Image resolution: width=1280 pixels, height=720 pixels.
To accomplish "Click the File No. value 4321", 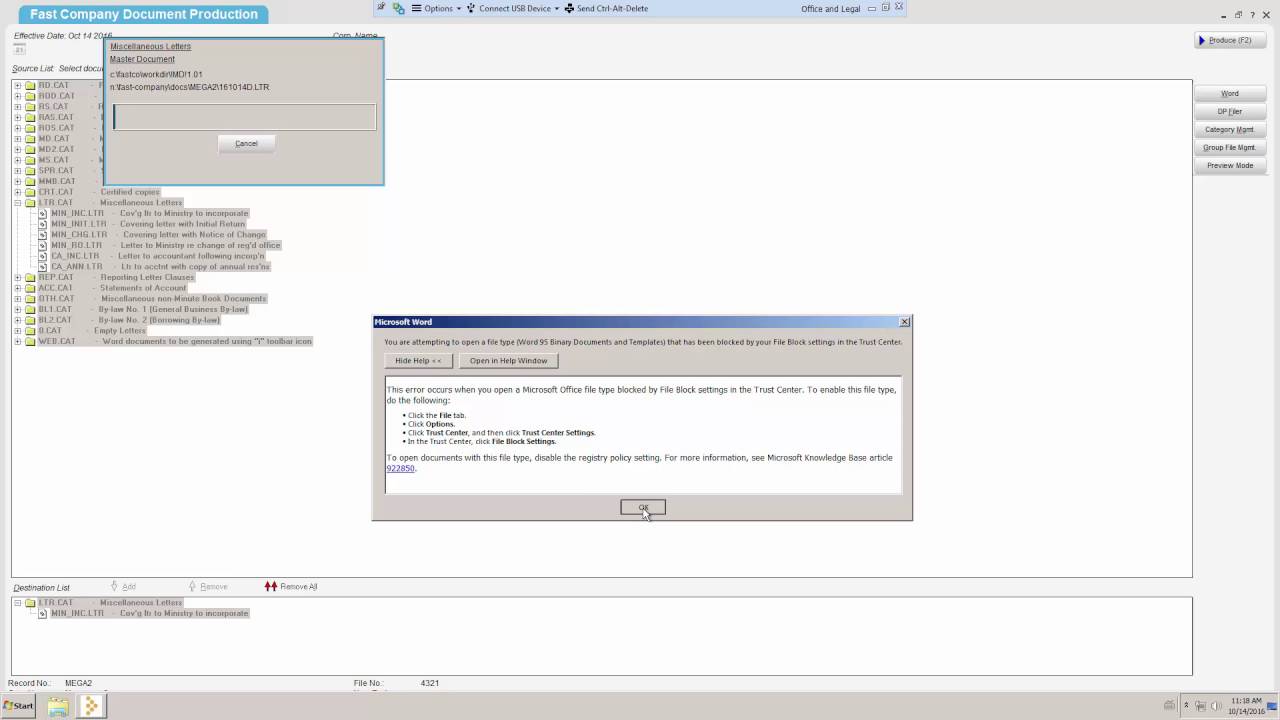I will [430, 684].
